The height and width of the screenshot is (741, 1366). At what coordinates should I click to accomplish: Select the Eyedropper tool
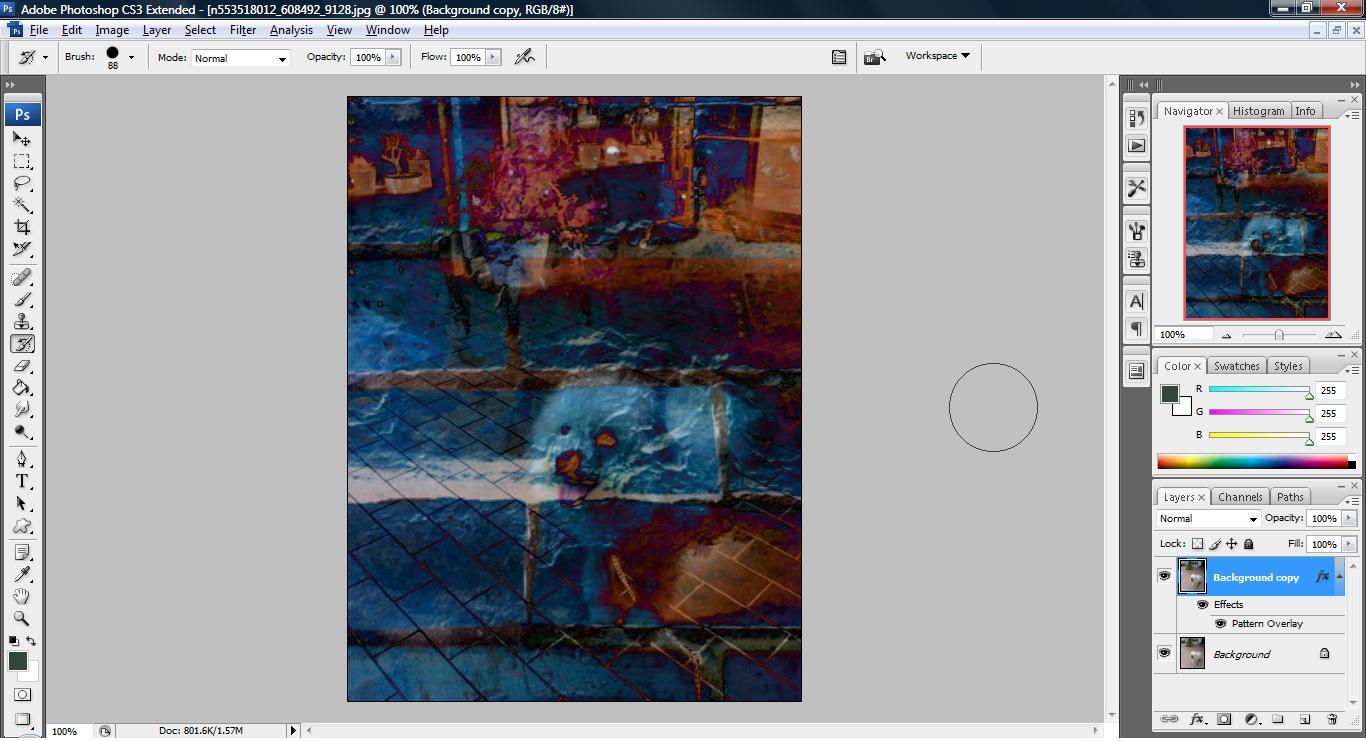pos(22,574)
